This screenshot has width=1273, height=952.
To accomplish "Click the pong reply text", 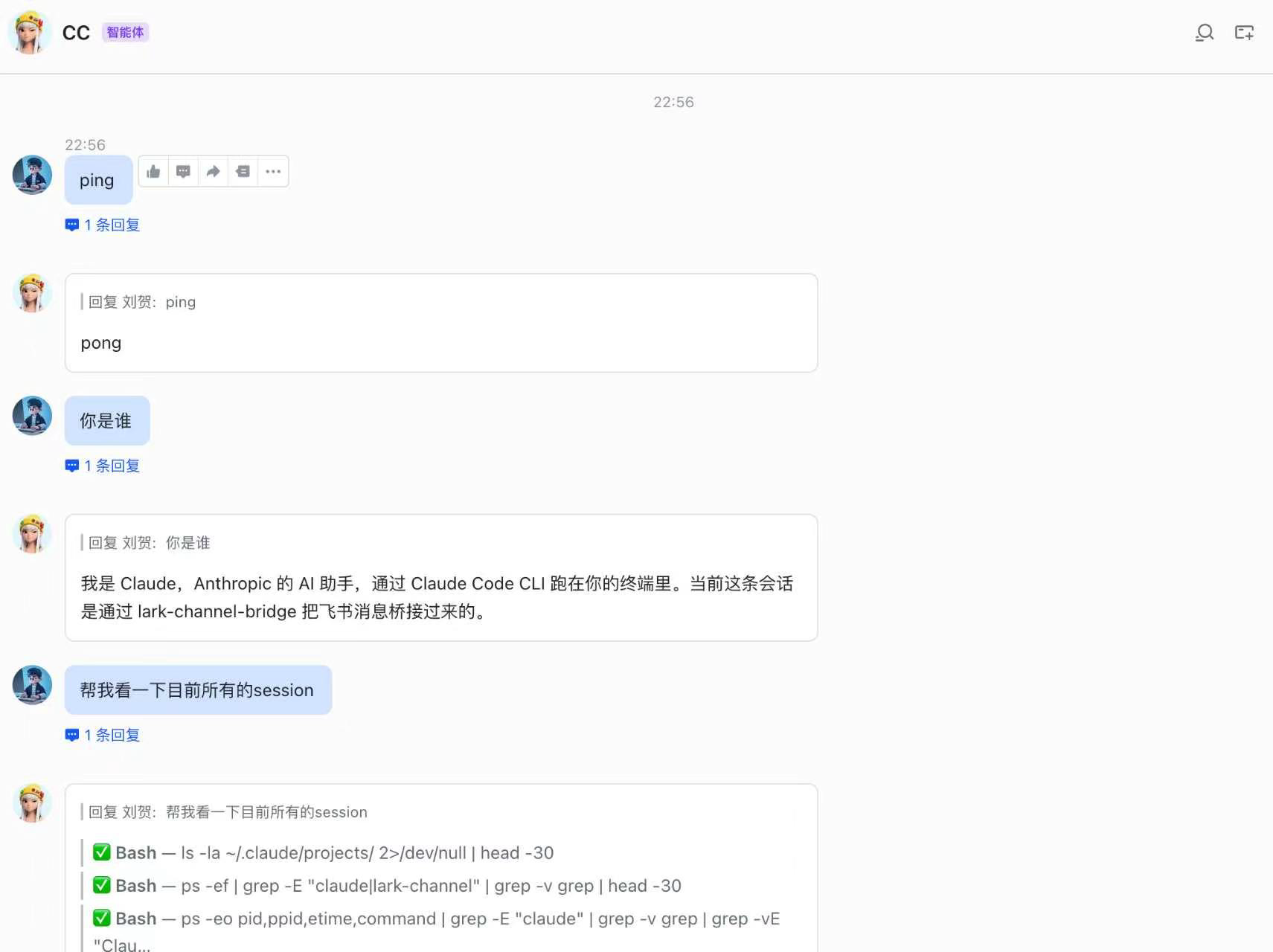I will tap(100, 343).
